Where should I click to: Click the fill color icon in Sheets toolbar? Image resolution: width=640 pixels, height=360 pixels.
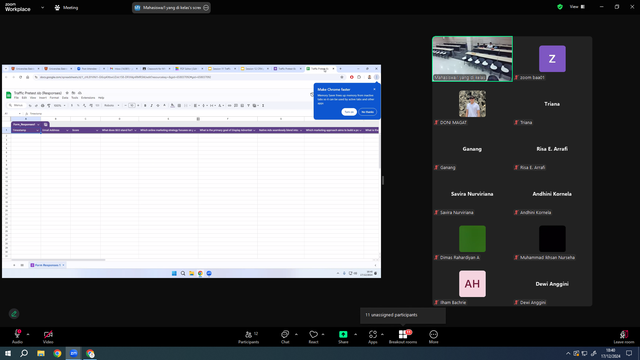coord(172,106)
